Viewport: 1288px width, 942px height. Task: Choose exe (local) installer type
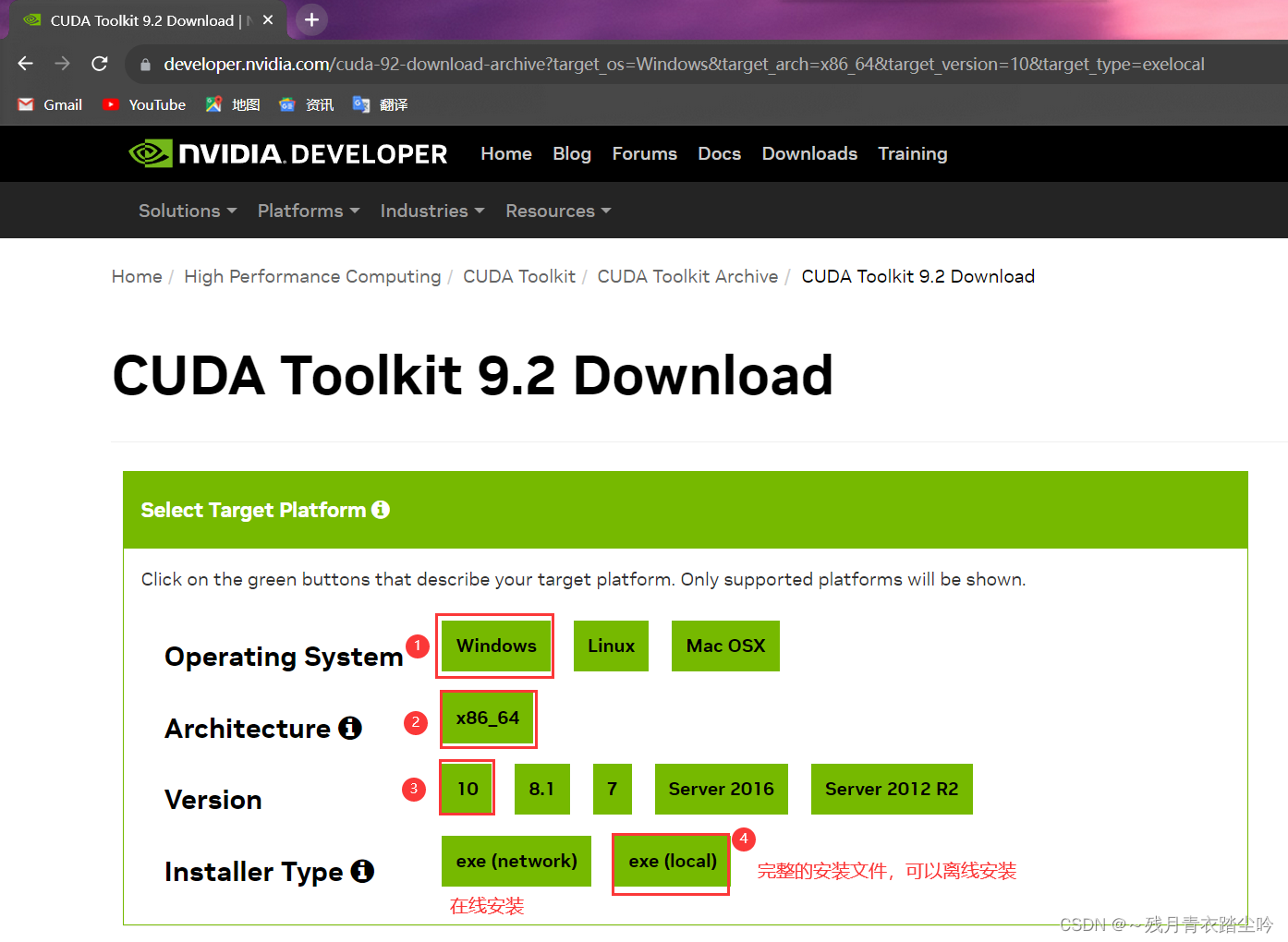click(x=673, y=861)
